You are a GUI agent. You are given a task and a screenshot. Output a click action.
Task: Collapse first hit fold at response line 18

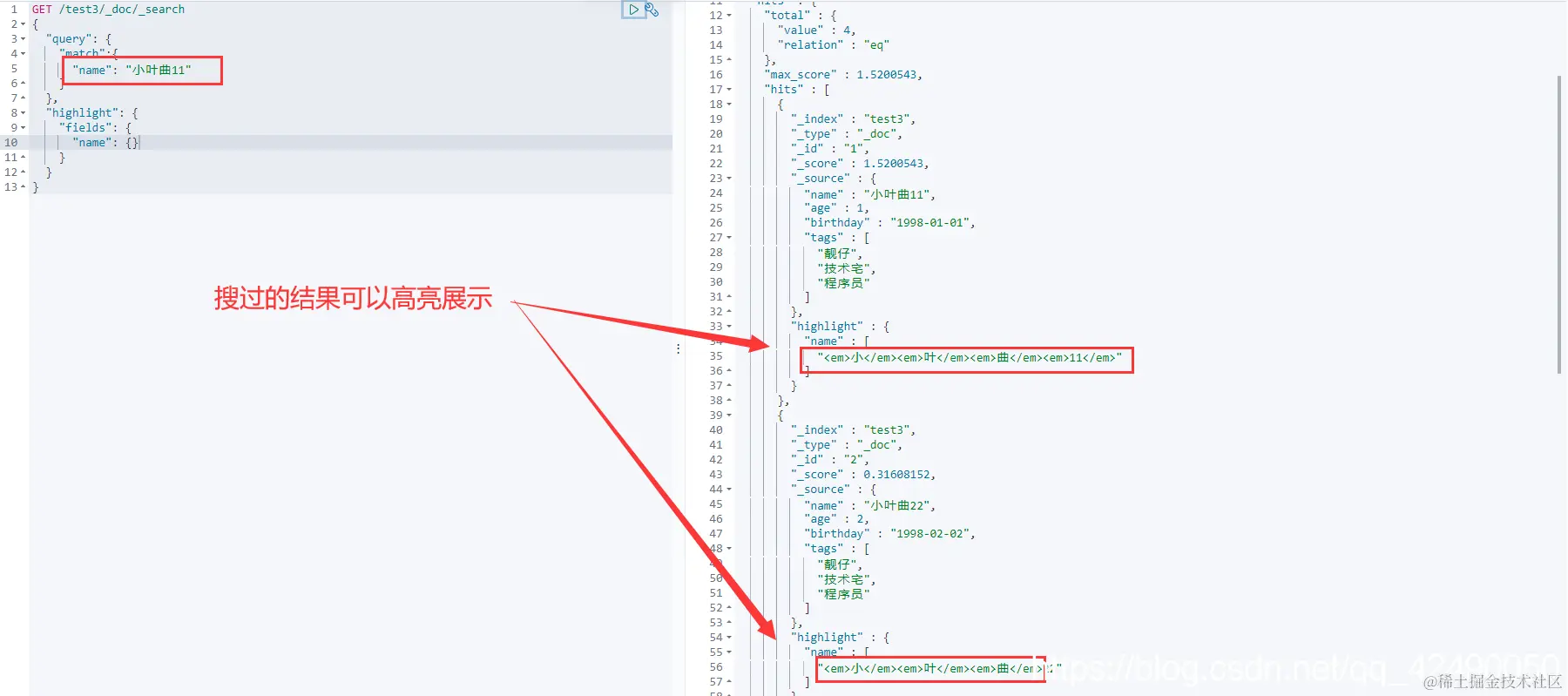(729, 105)
